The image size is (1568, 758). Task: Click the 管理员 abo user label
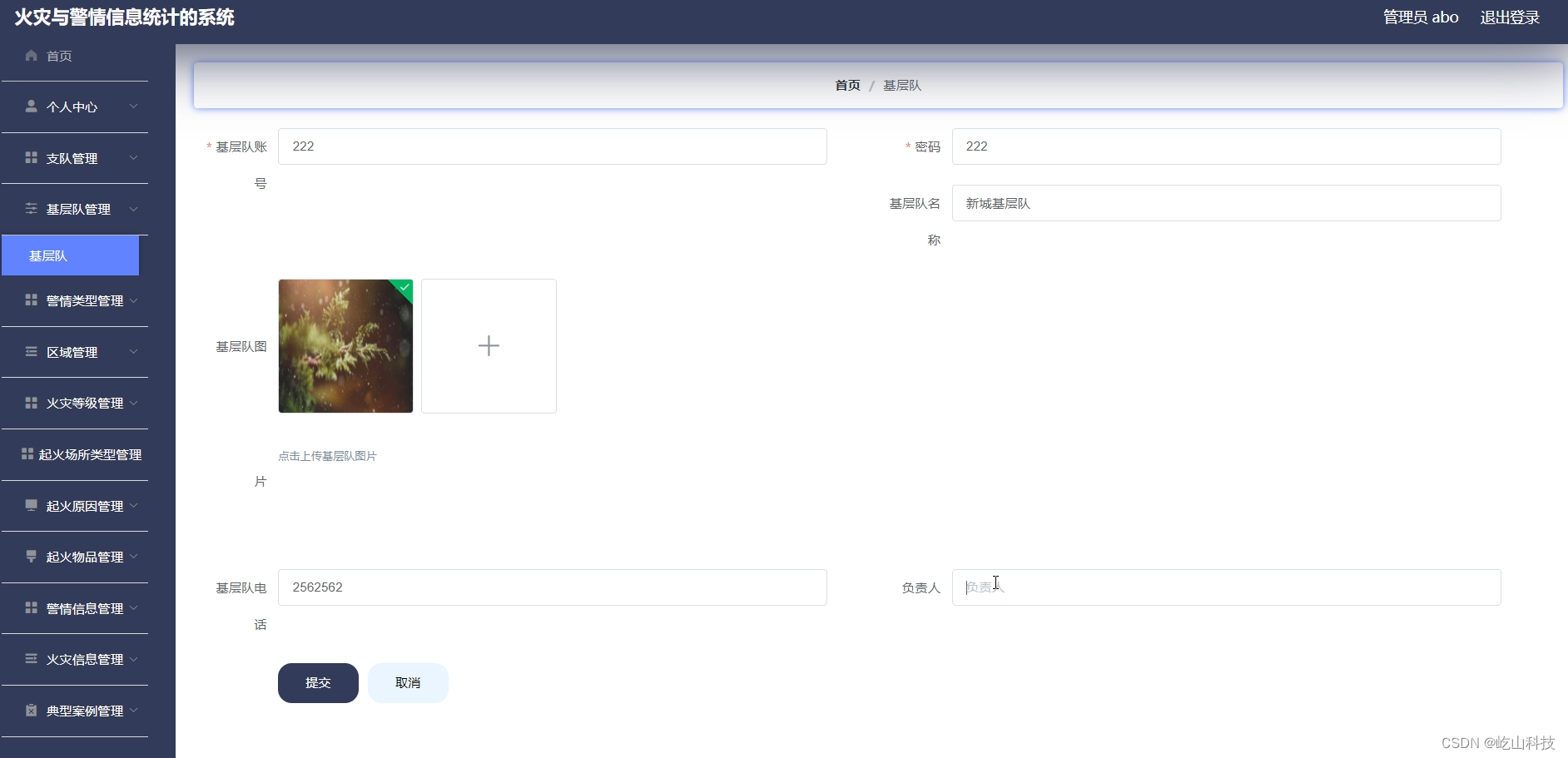click(1421, 17)
